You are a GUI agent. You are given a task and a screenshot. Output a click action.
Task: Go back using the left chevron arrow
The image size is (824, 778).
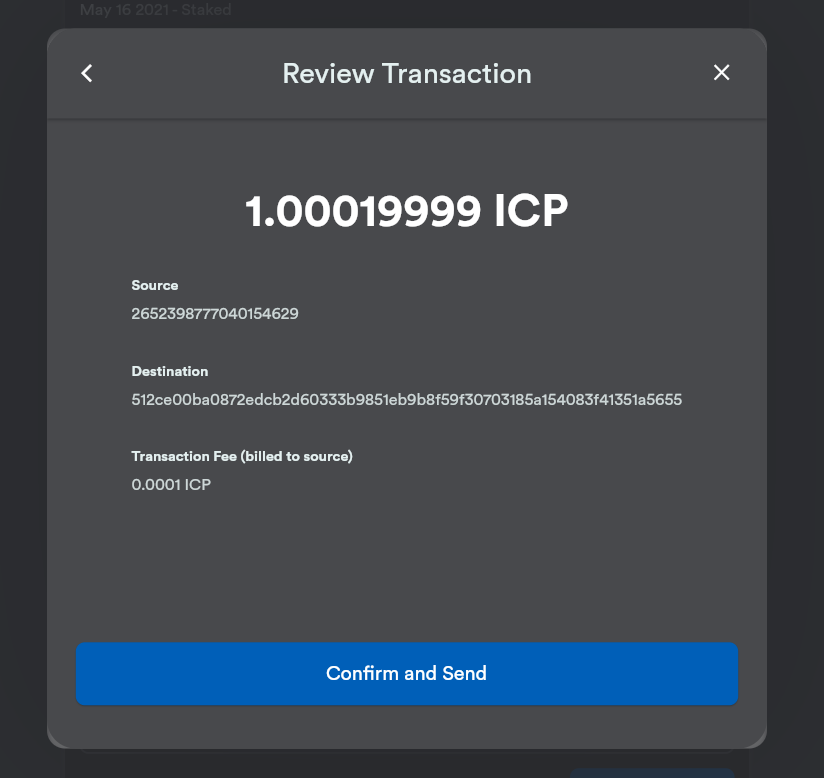click(x=87, y=73)
